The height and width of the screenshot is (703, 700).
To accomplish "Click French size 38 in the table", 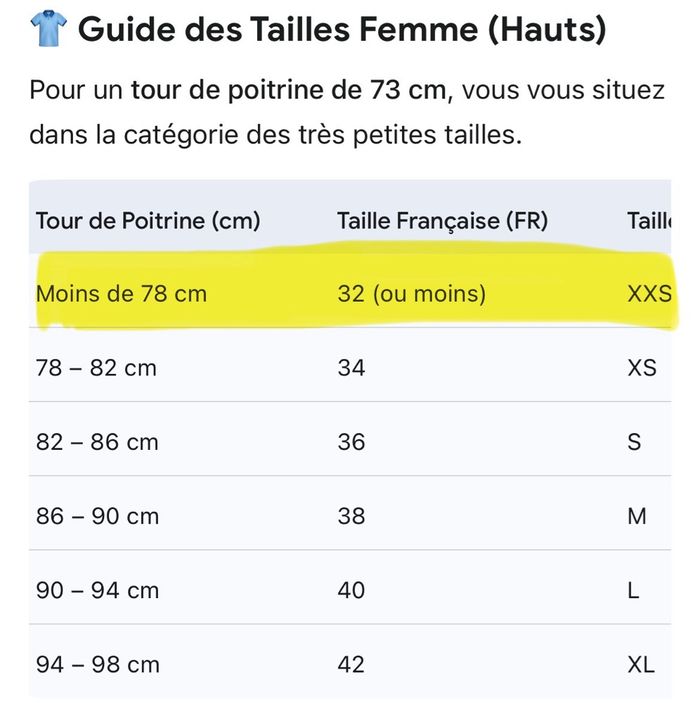I will pos(352,516).
